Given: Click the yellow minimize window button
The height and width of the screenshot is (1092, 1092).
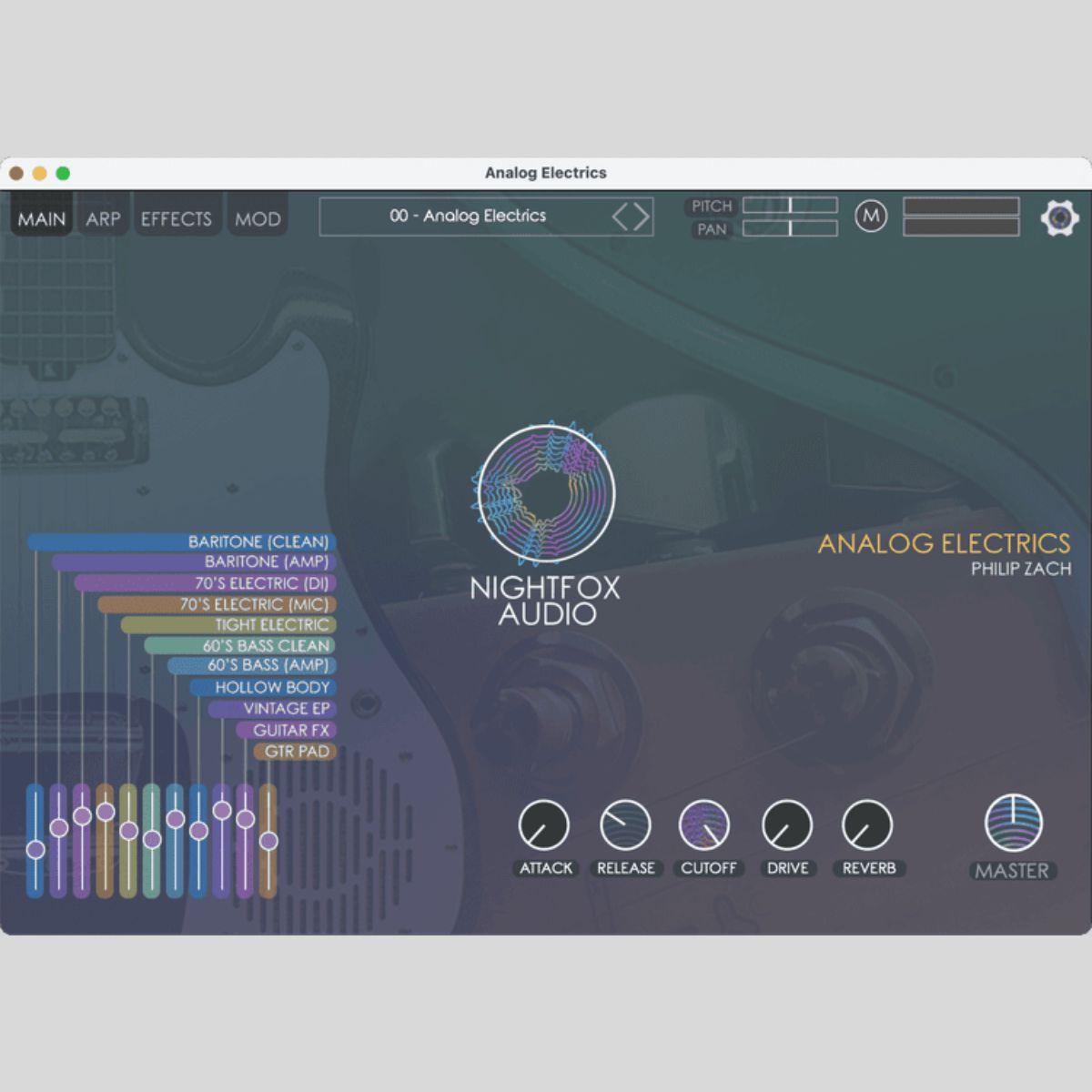Looking at the screenshot, I should [x=39, y=173].
